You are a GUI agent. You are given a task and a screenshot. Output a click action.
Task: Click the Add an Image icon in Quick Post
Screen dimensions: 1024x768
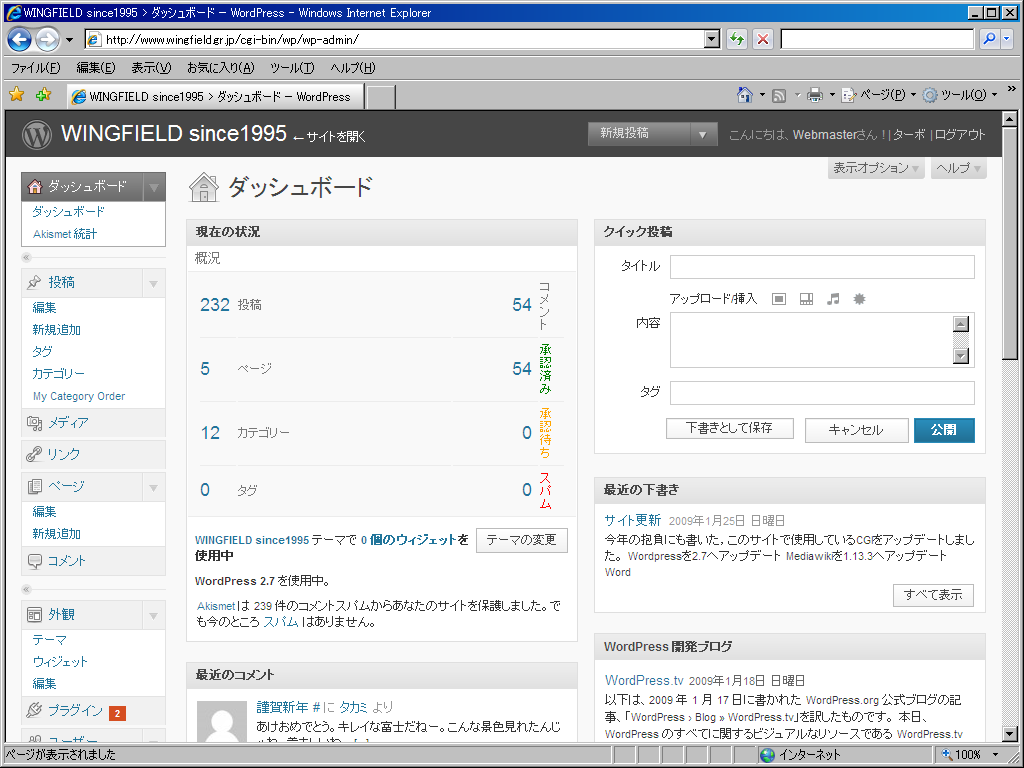click(x=778, y=299)
